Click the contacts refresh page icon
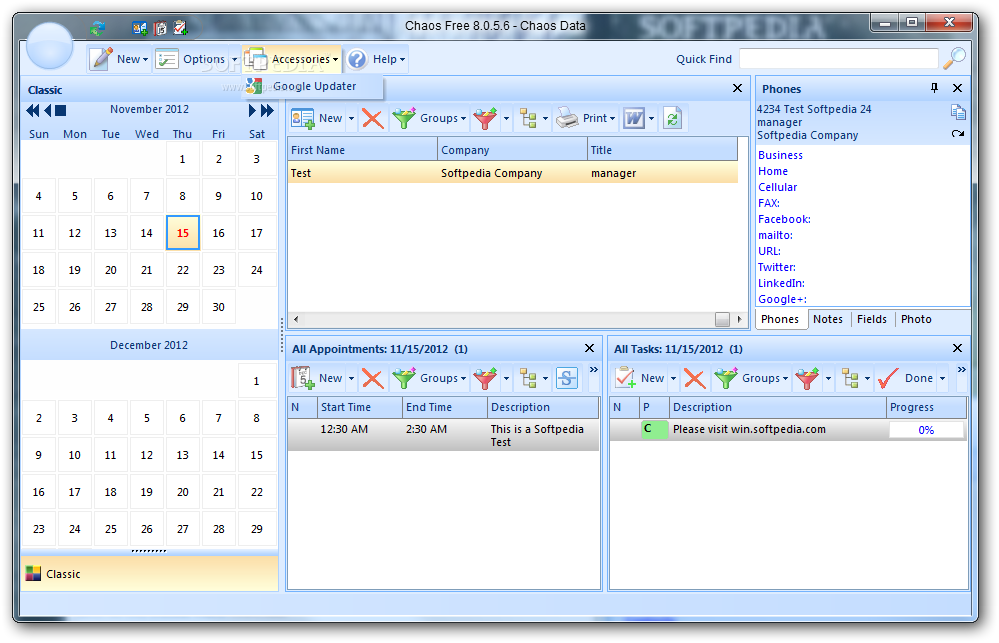This screenshot has width=999, height=643. [673, 119]
